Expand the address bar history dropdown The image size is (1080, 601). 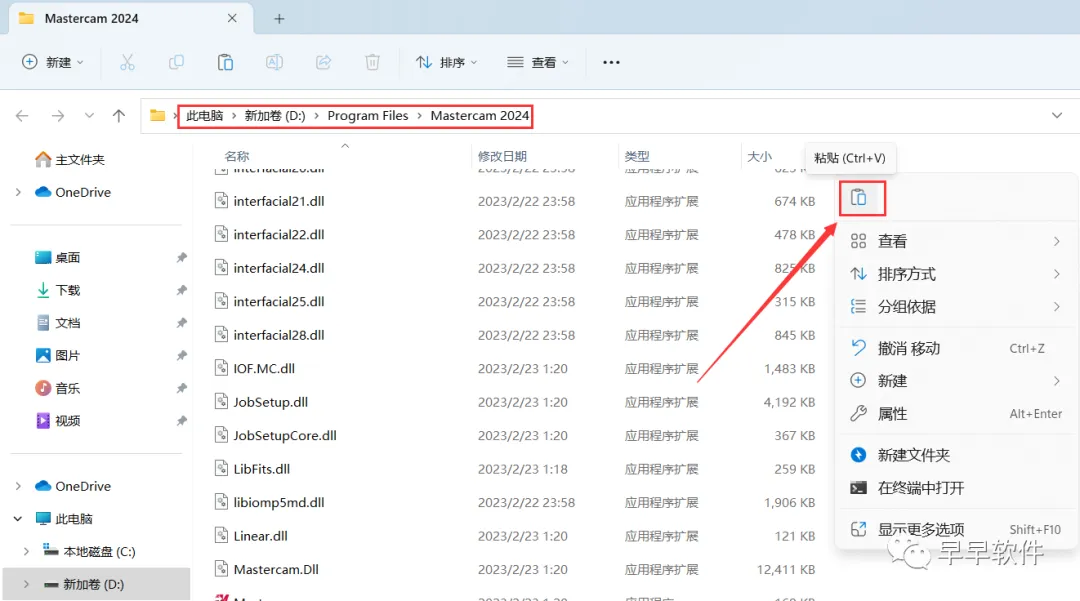pyautogui.click(x=1057, y=116)
